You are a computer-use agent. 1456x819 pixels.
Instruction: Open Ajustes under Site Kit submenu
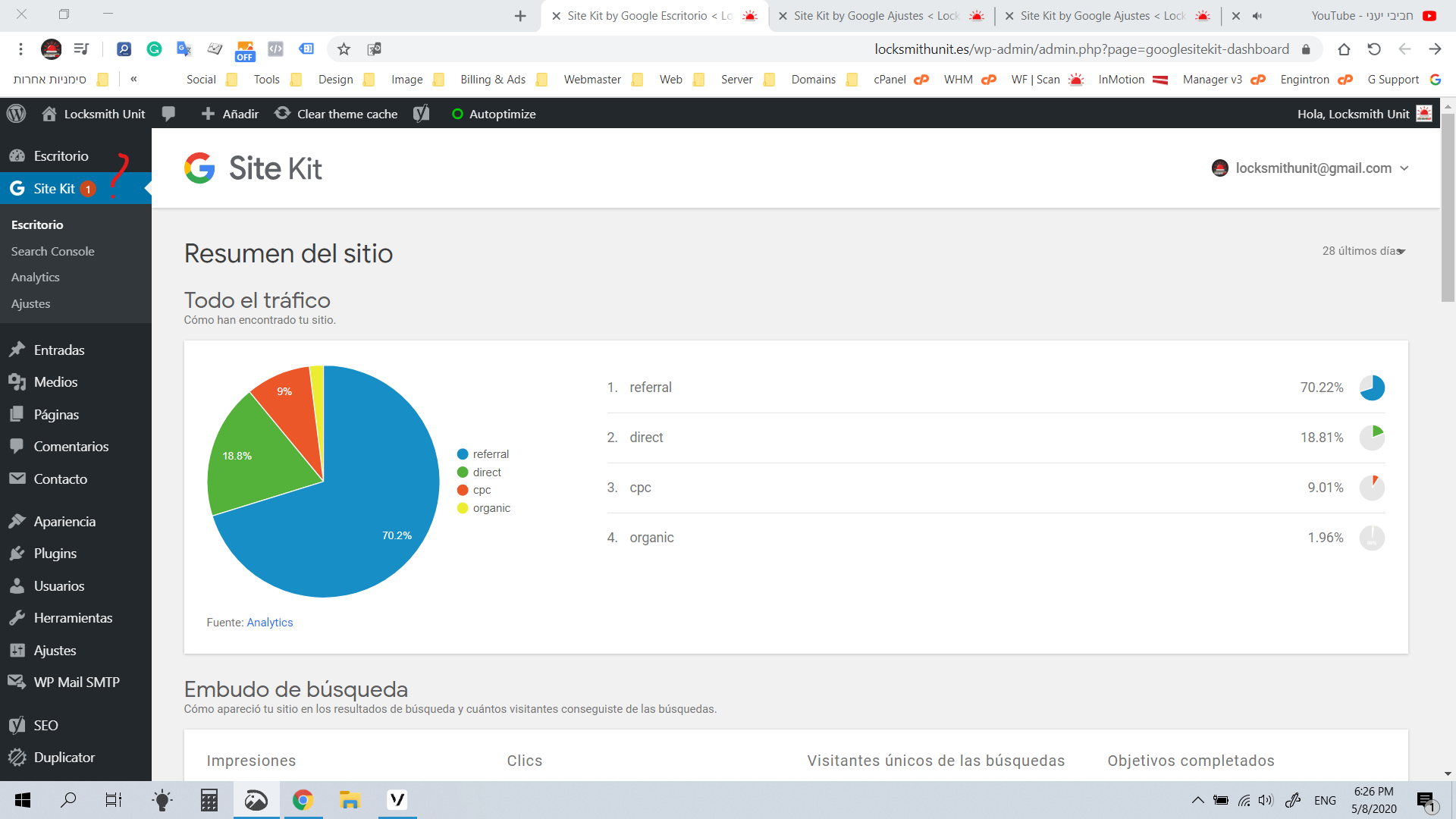(x=30, y=303)
